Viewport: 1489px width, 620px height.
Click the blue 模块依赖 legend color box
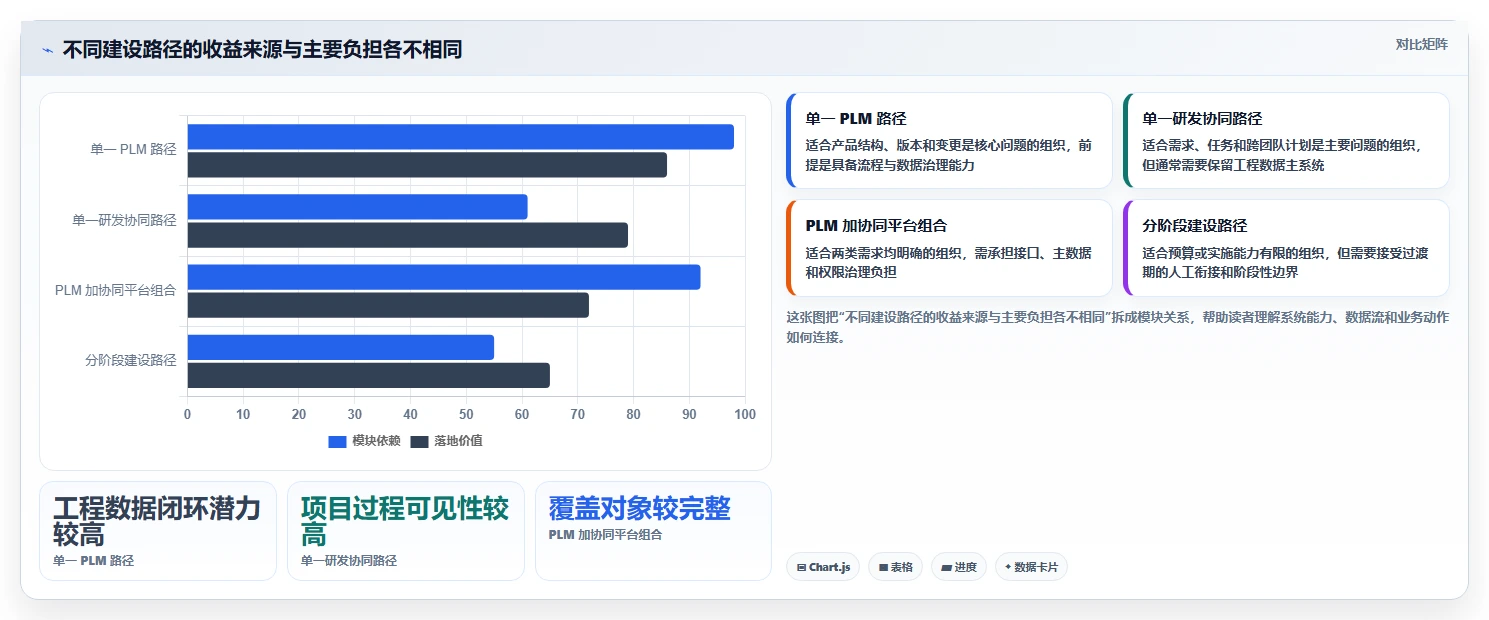(337, 442)
